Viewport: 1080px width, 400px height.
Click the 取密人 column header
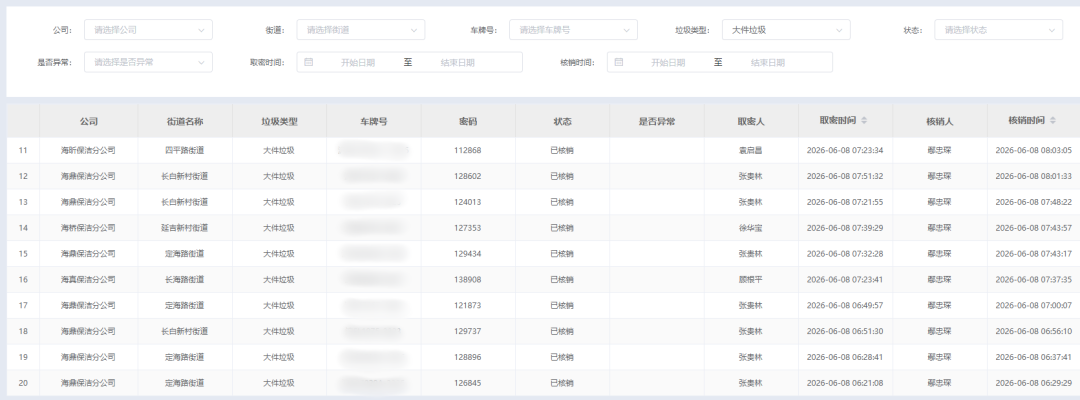(751, 121)
